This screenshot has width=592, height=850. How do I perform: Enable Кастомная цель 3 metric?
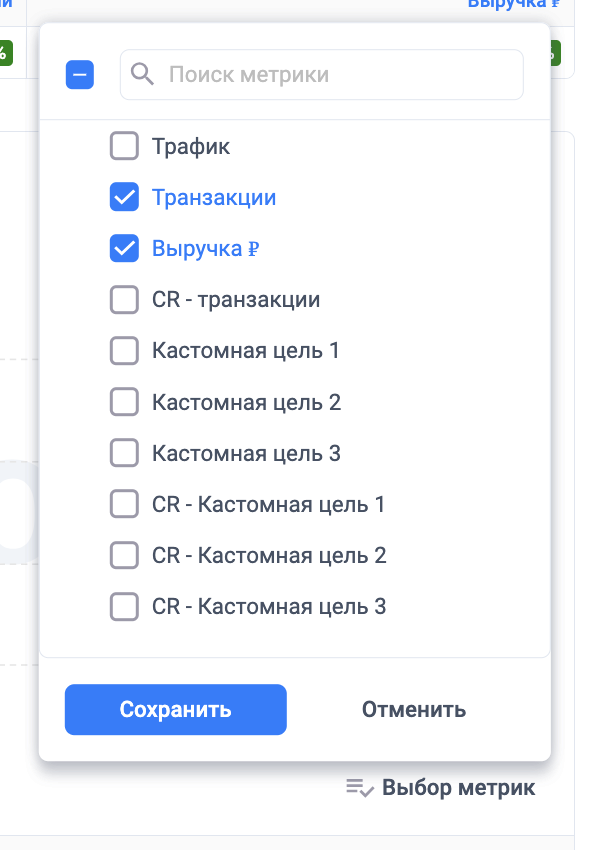click(124, 453)
